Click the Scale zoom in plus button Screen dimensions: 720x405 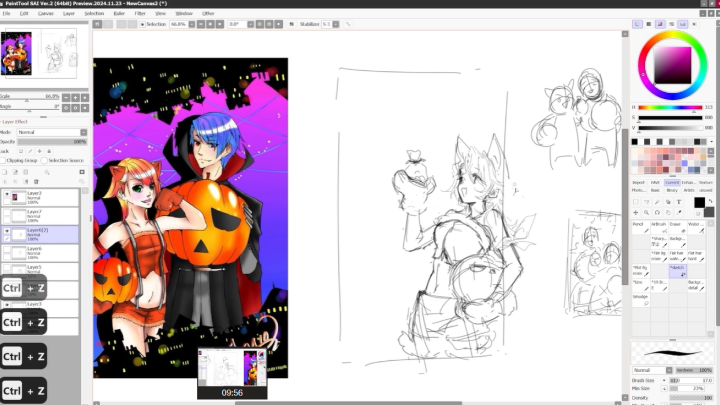[75, 97]
